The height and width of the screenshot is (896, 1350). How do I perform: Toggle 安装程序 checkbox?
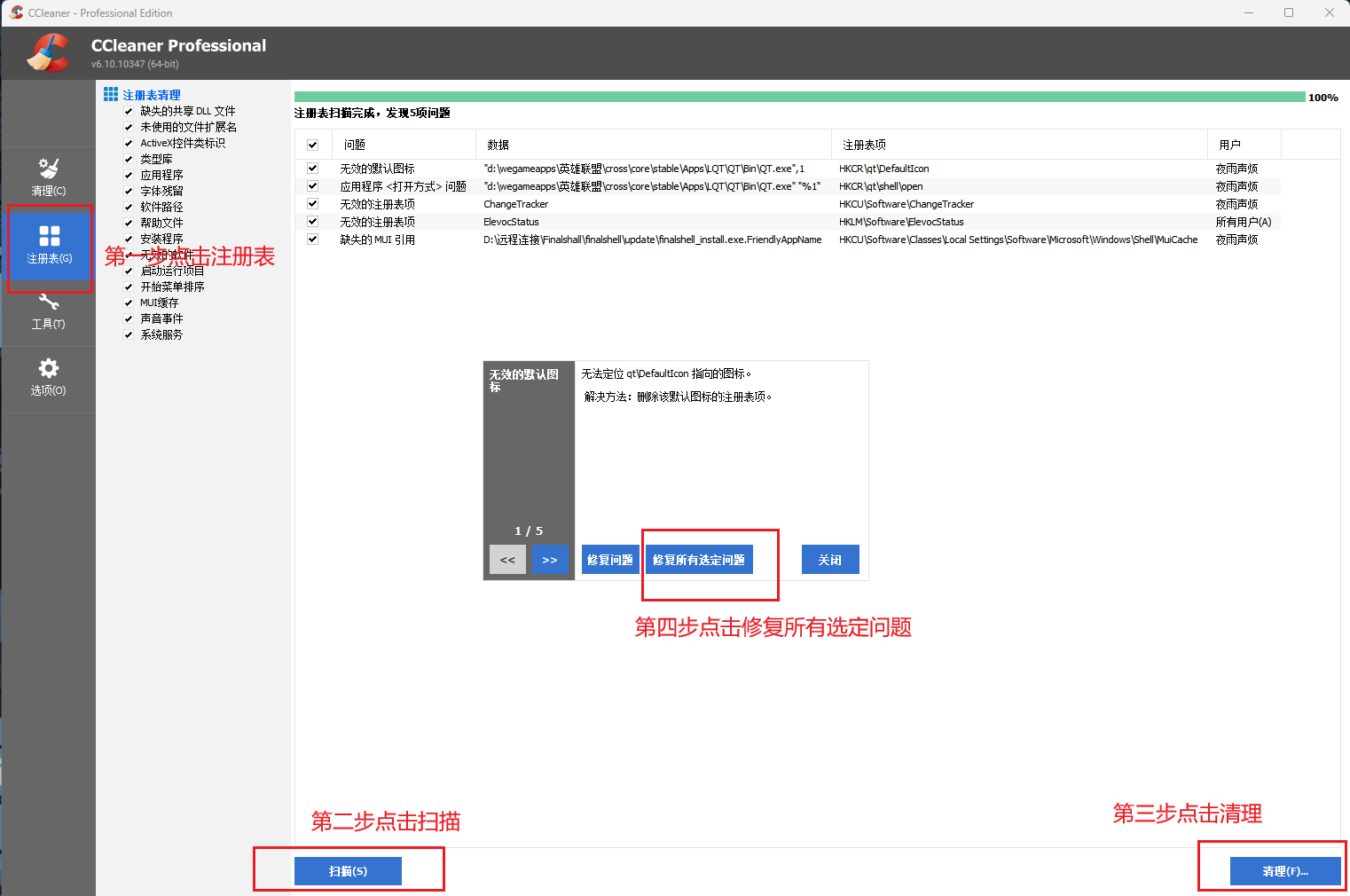pos(129,240)
